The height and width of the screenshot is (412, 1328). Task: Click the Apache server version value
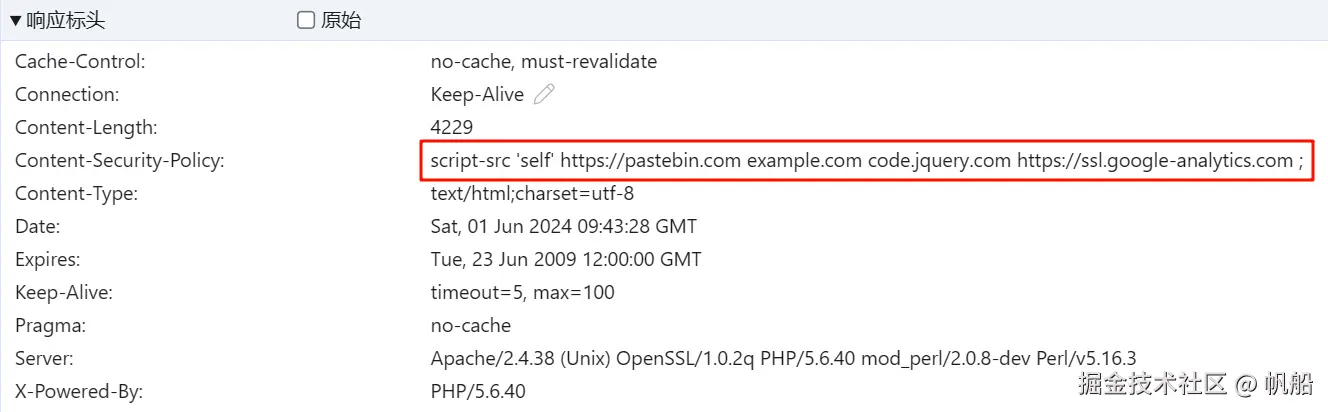tap(783, 358)
